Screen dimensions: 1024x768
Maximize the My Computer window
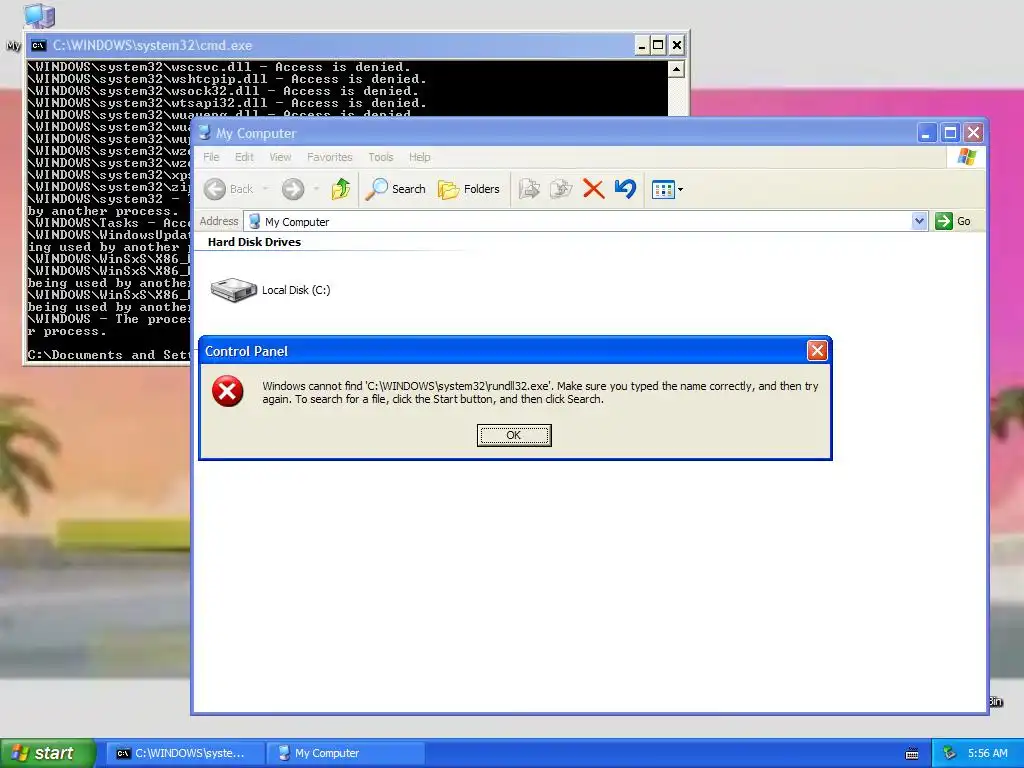(x=950, y=133)
